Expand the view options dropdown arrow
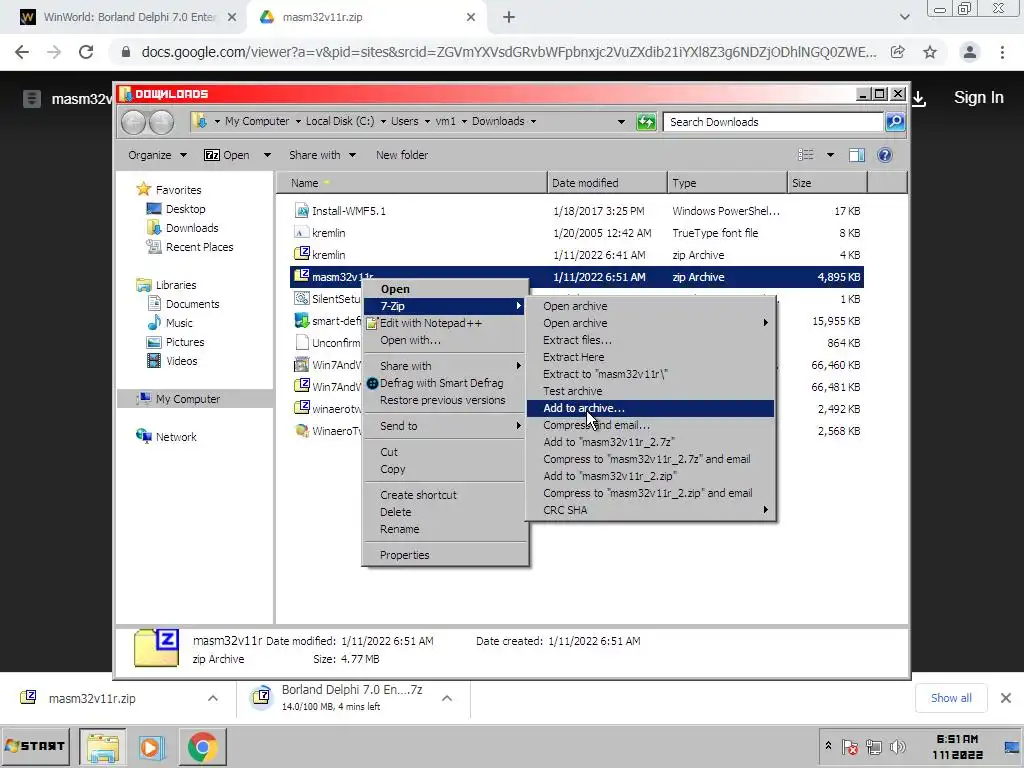This screenshot has height=768, width=1024. (830, 155)
